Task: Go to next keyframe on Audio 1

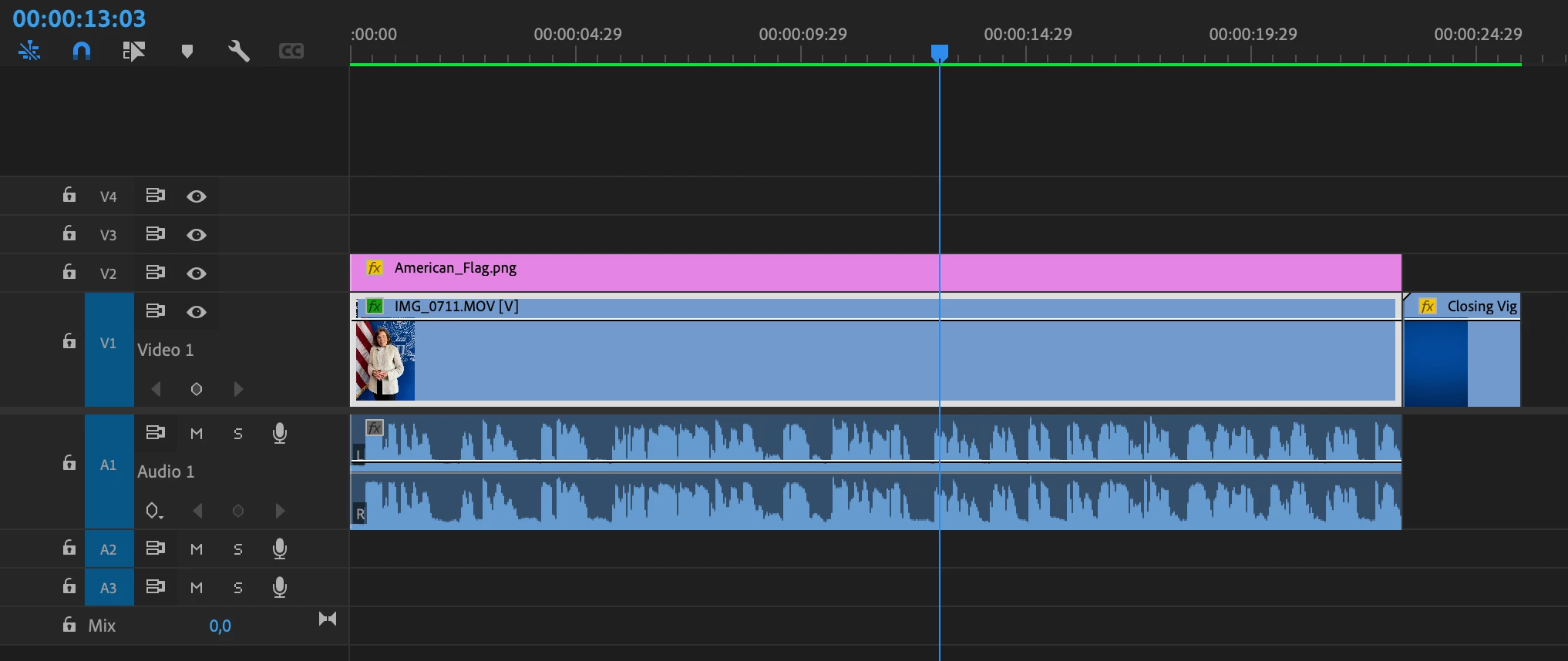Action: (x=280, y=511)
